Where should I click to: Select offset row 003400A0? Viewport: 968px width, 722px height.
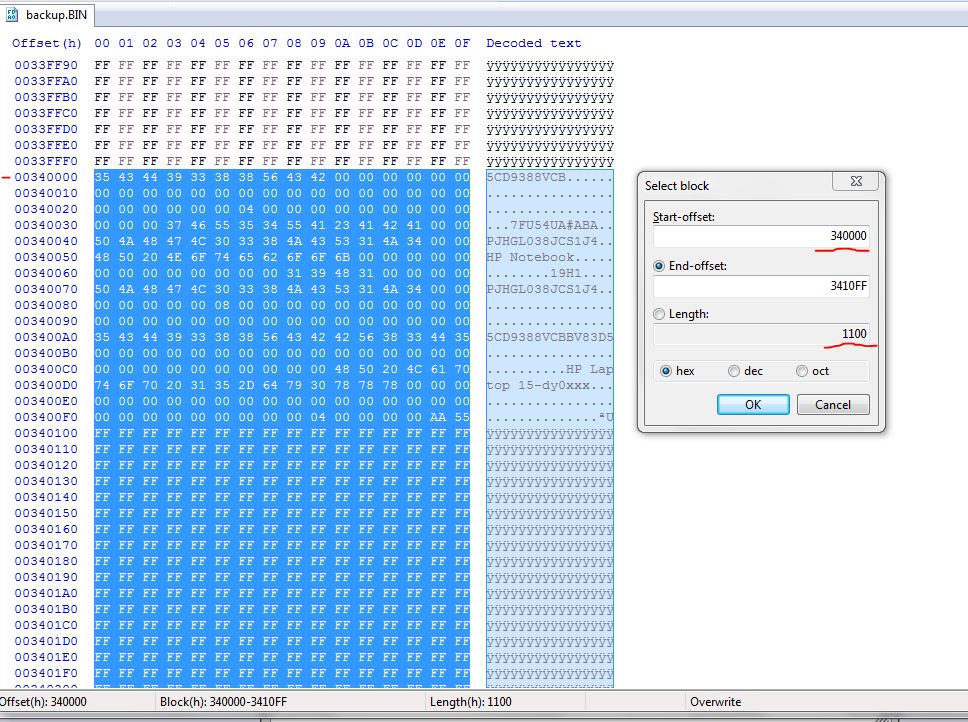point(46,338)
